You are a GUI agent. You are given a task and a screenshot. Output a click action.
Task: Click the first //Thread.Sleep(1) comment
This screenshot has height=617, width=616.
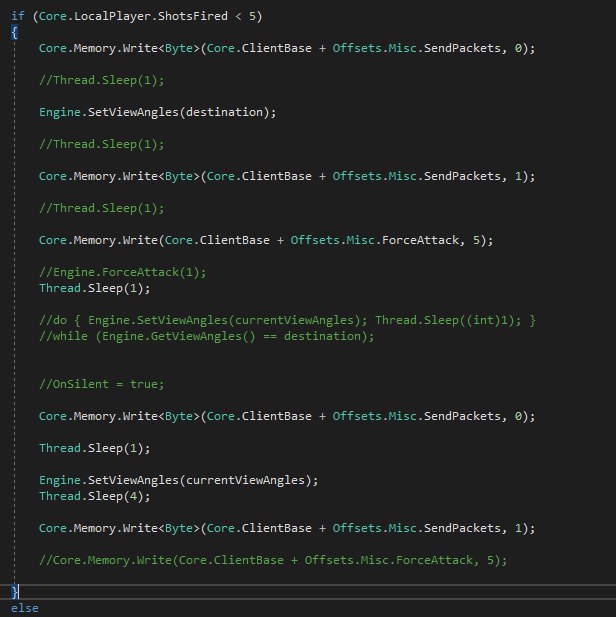pyautogui.click(x=87, y=80)
